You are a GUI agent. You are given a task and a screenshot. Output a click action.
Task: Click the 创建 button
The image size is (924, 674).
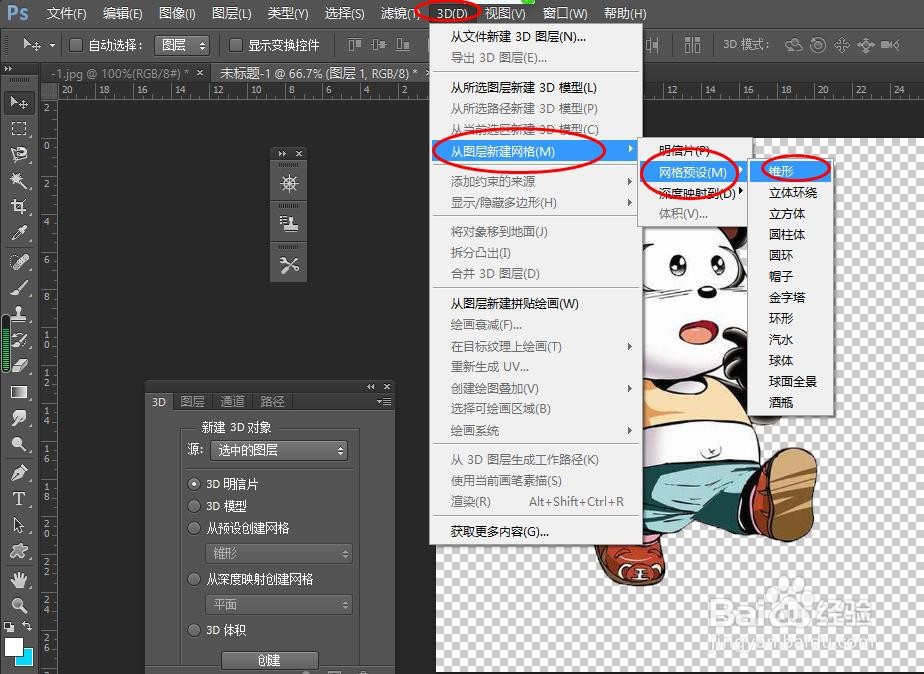[x=269, y=660]
